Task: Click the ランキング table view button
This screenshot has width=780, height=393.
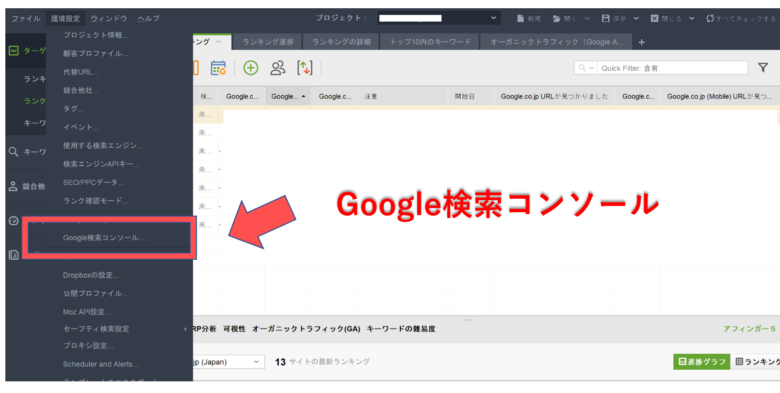Action: coord(757,362)
